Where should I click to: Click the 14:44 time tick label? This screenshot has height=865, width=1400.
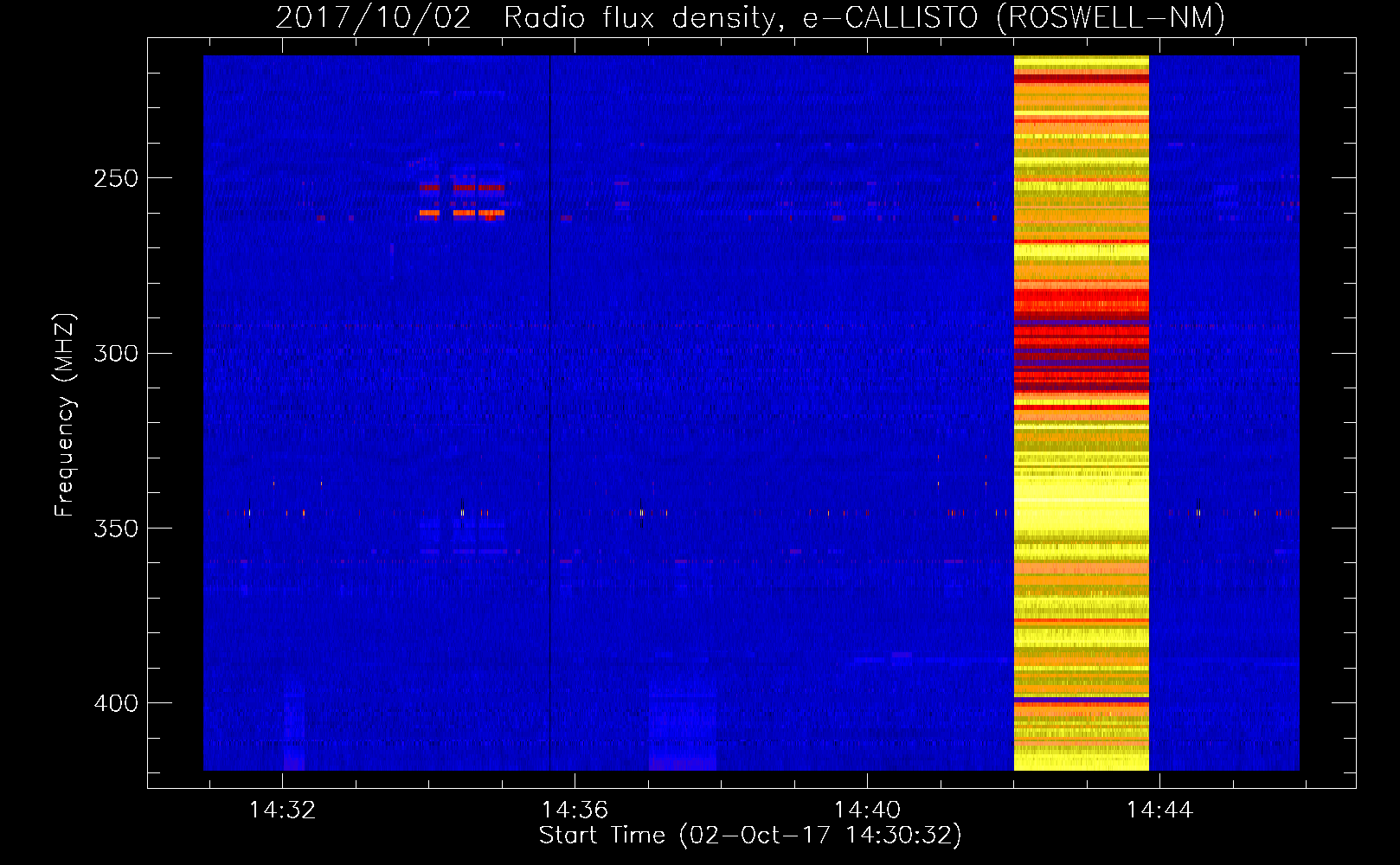[1159, 811]
